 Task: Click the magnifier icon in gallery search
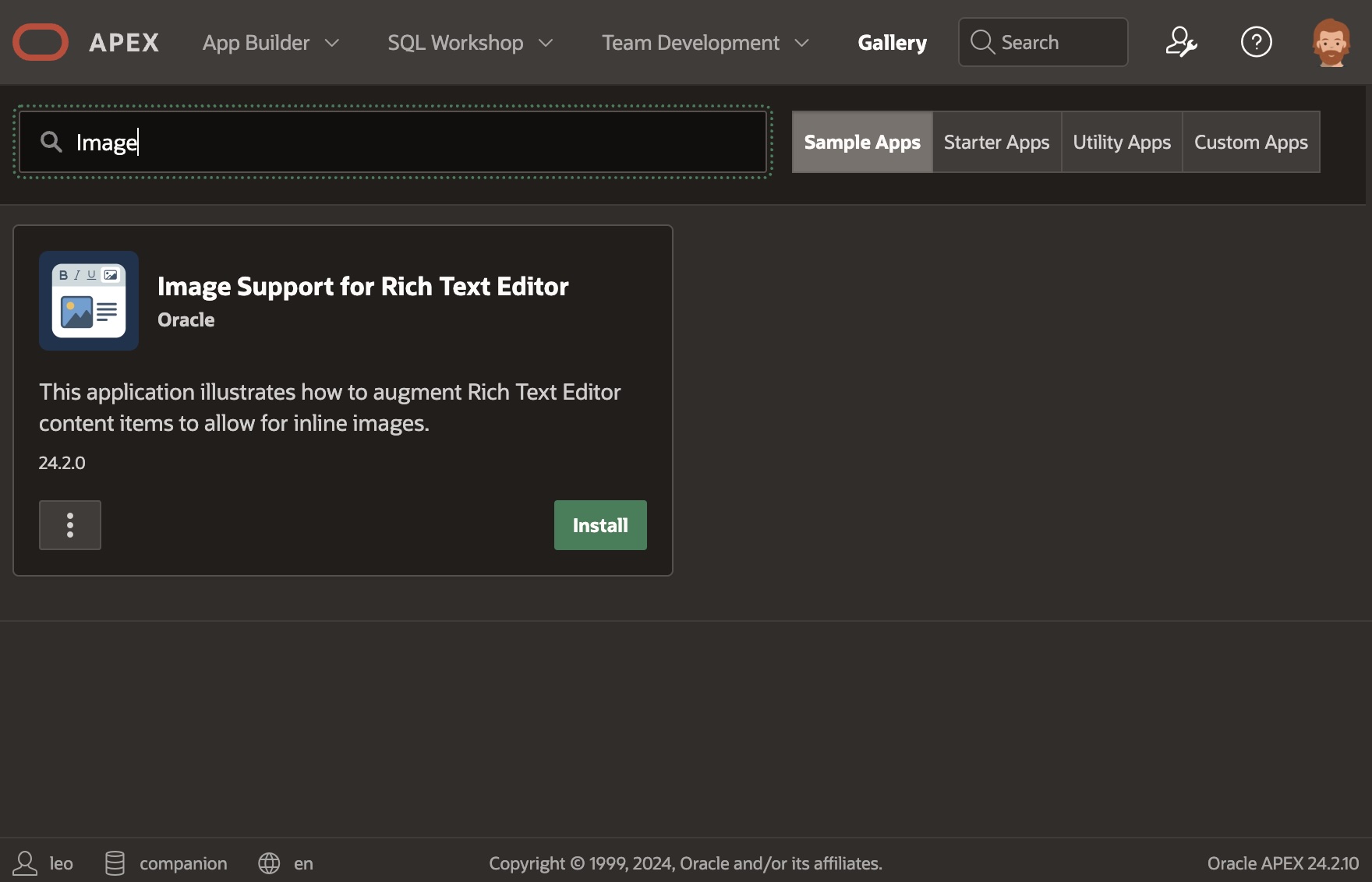[x=51, y=142]
